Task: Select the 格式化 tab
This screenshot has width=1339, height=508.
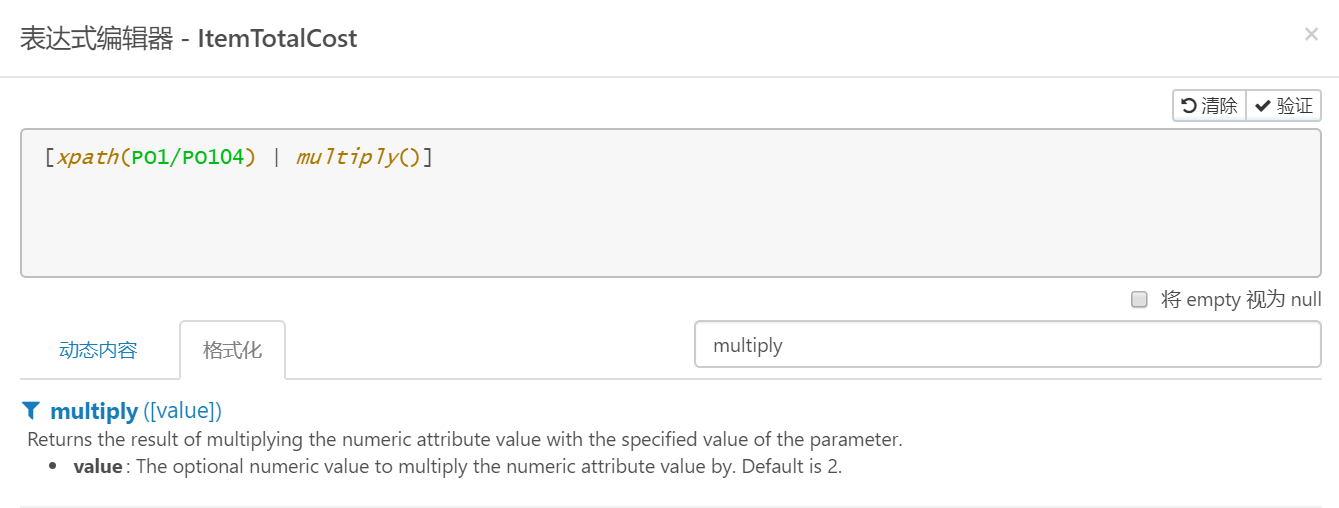Action: (x=232, y=351)
